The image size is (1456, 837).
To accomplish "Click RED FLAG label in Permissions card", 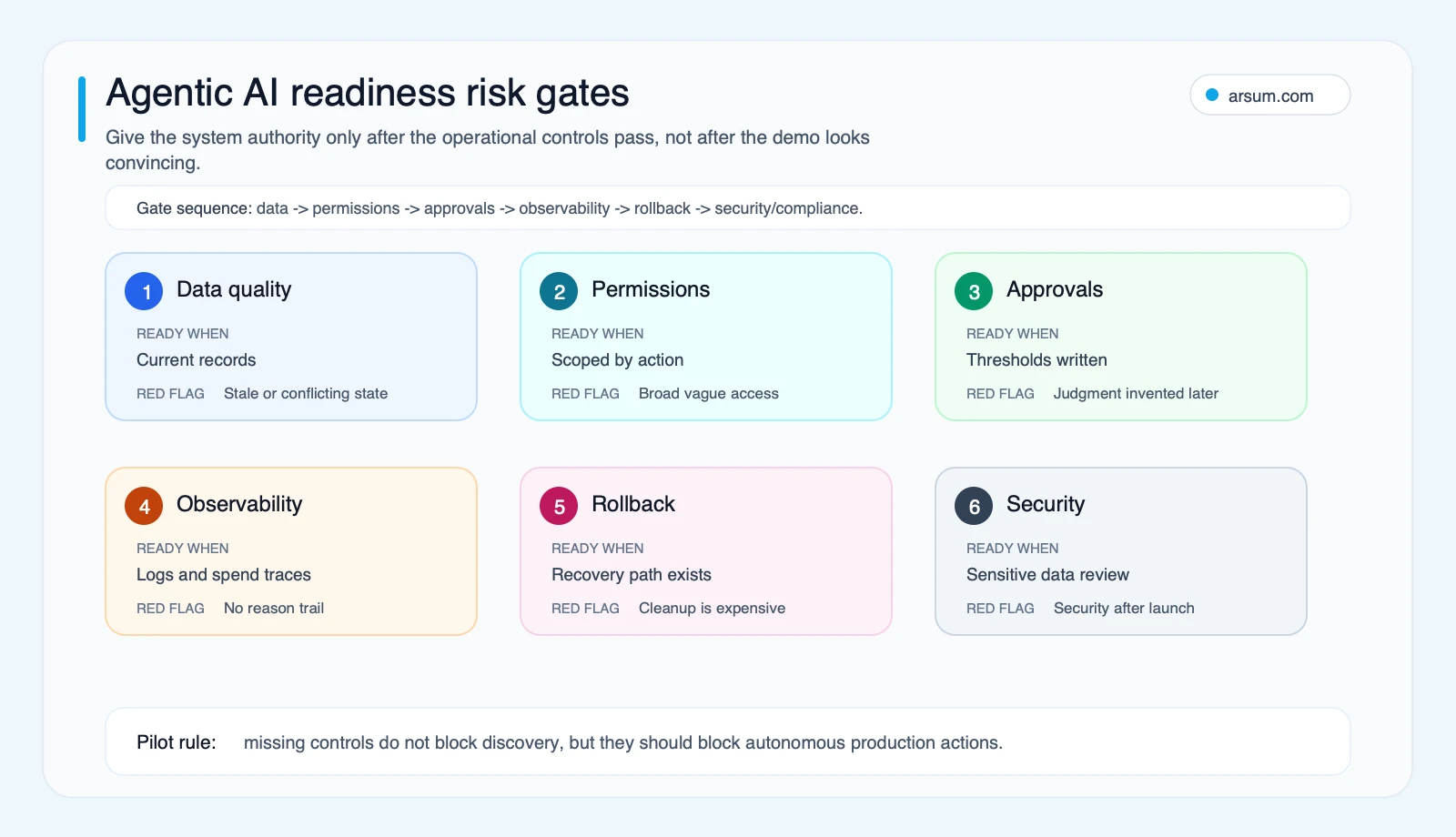I will click(x=585, y=394).
